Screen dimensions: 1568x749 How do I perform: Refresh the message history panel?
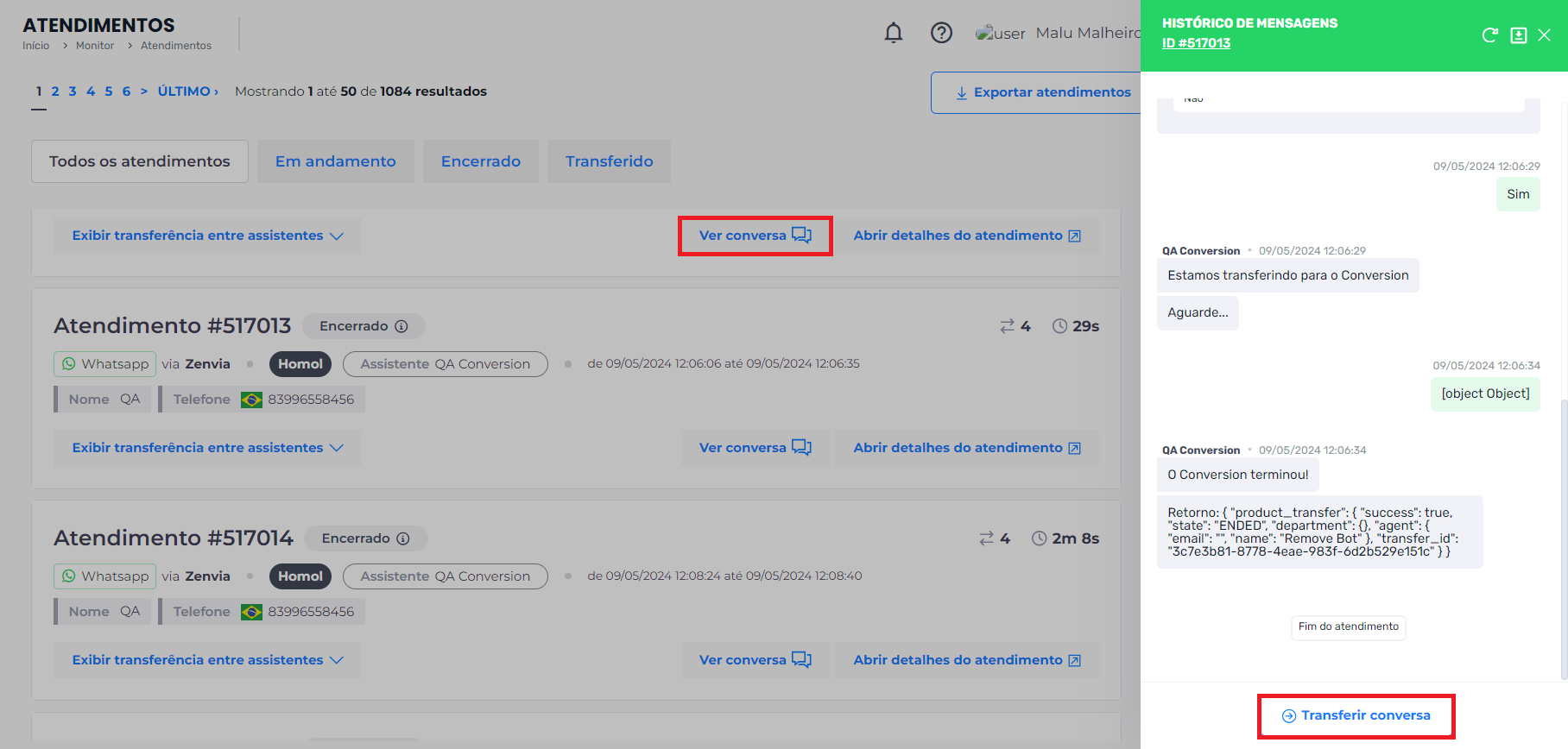1489,35
